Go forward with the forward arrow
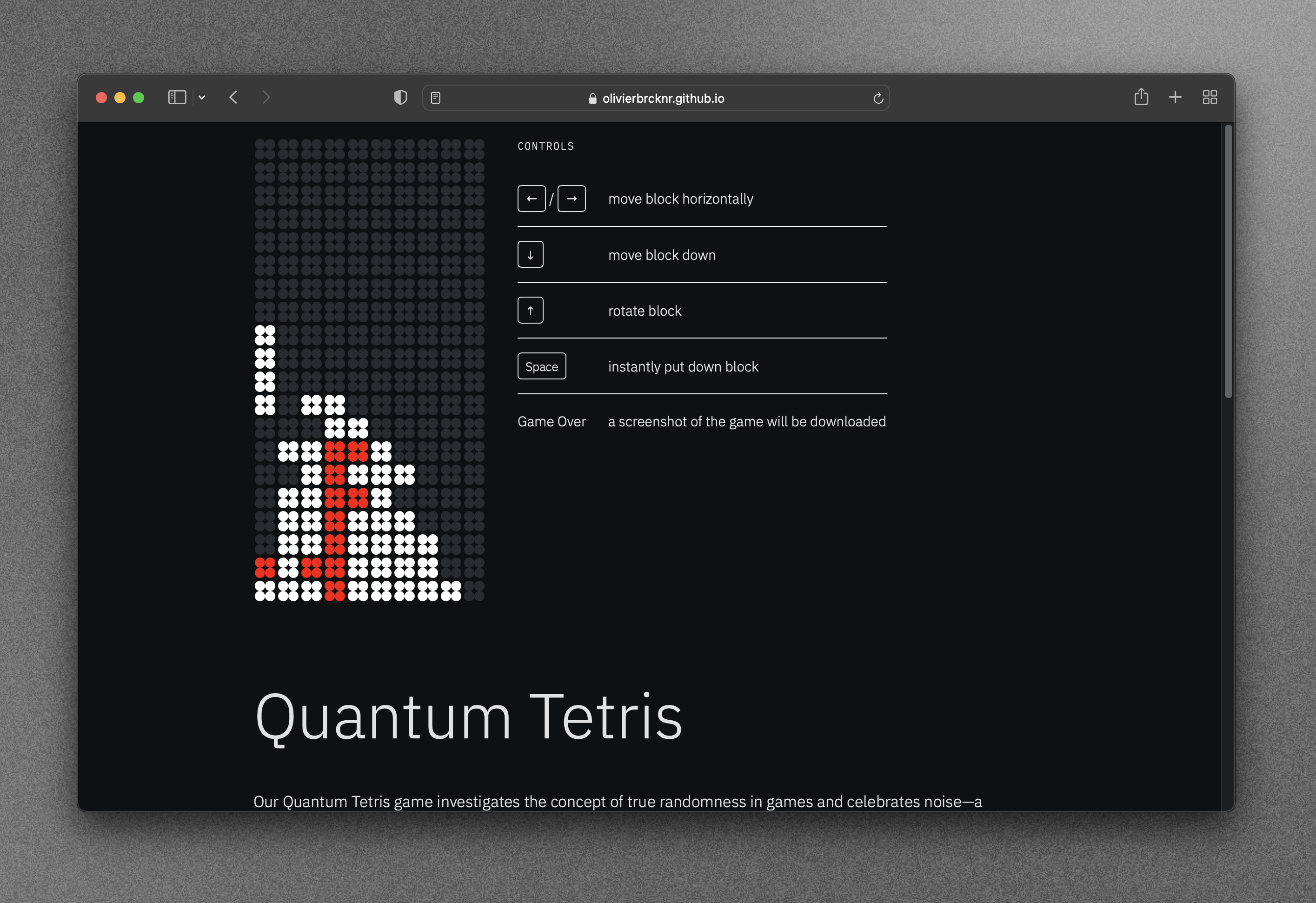The image size is (1316, 903). (266, 97)
